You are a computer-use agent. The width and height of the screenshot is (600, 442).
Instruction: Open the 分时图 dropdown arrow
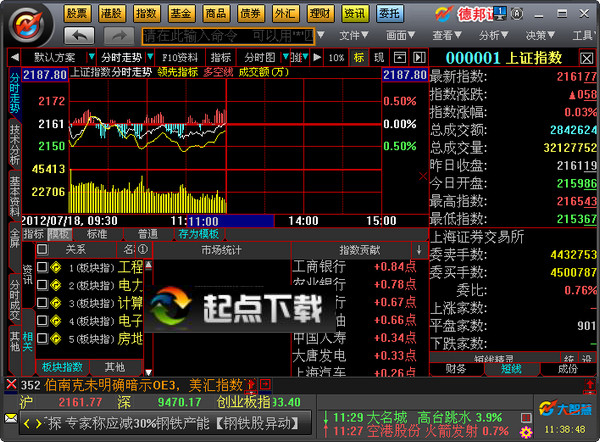285,57
